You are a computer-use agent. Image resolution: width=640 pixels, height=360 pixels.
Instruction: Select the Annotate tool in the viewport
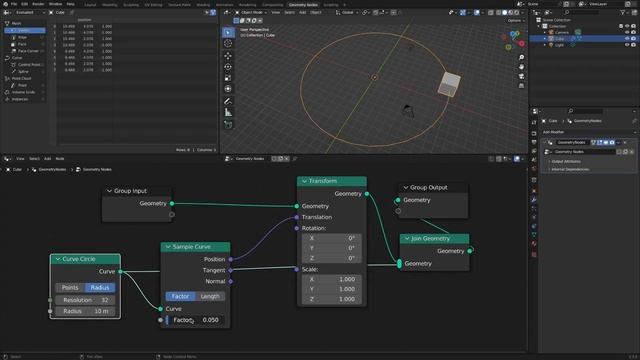228,101
